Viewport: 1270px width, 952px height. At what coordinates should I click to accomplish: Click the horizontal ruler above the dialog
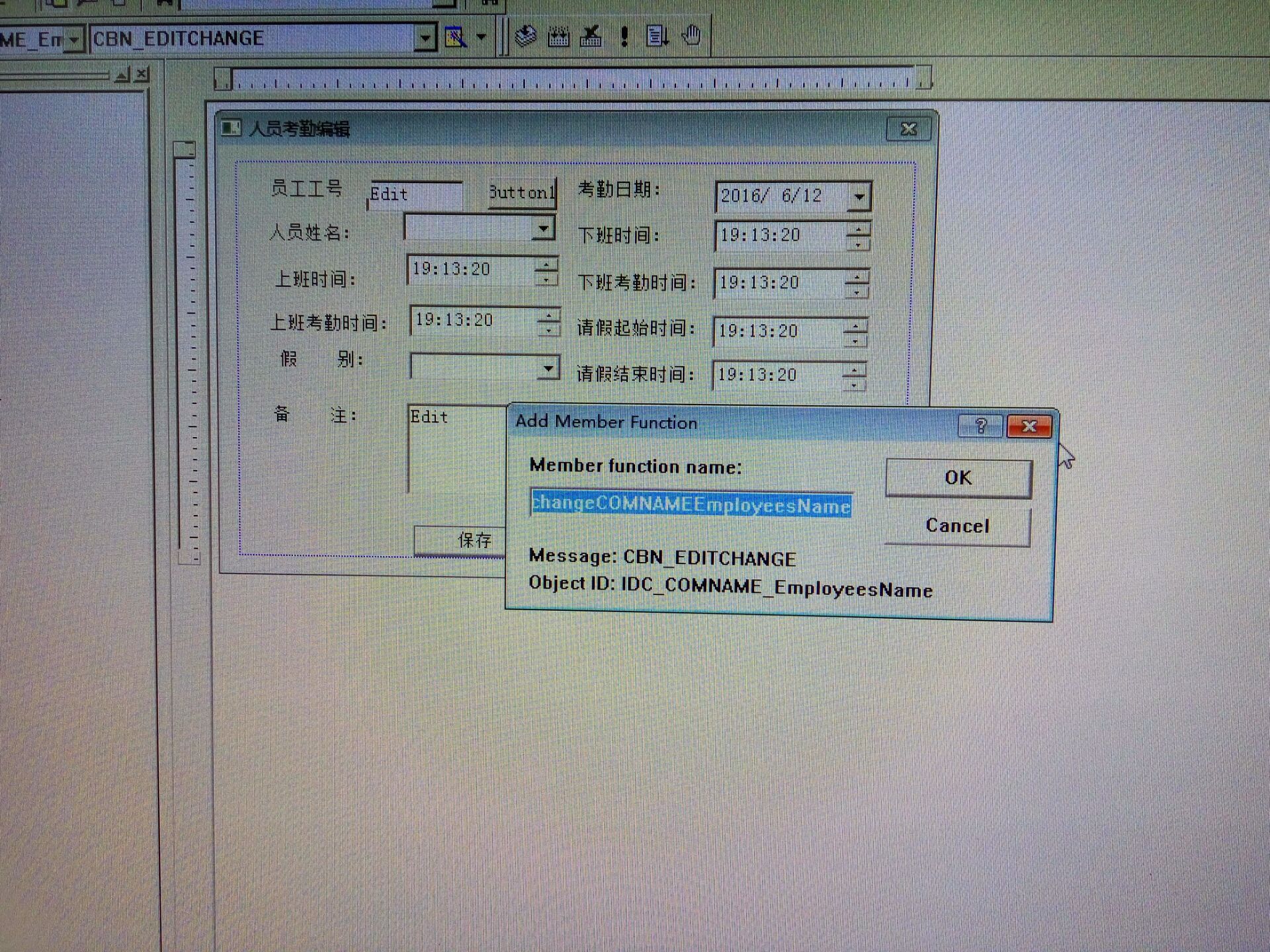click(573, 78)
